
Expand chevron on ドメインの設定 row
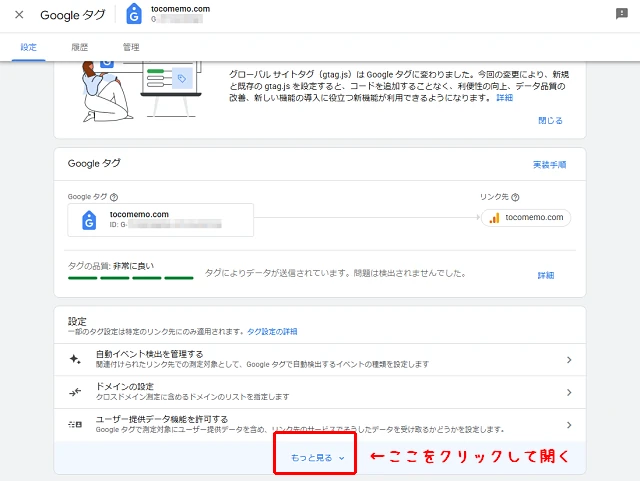(569, 392)
